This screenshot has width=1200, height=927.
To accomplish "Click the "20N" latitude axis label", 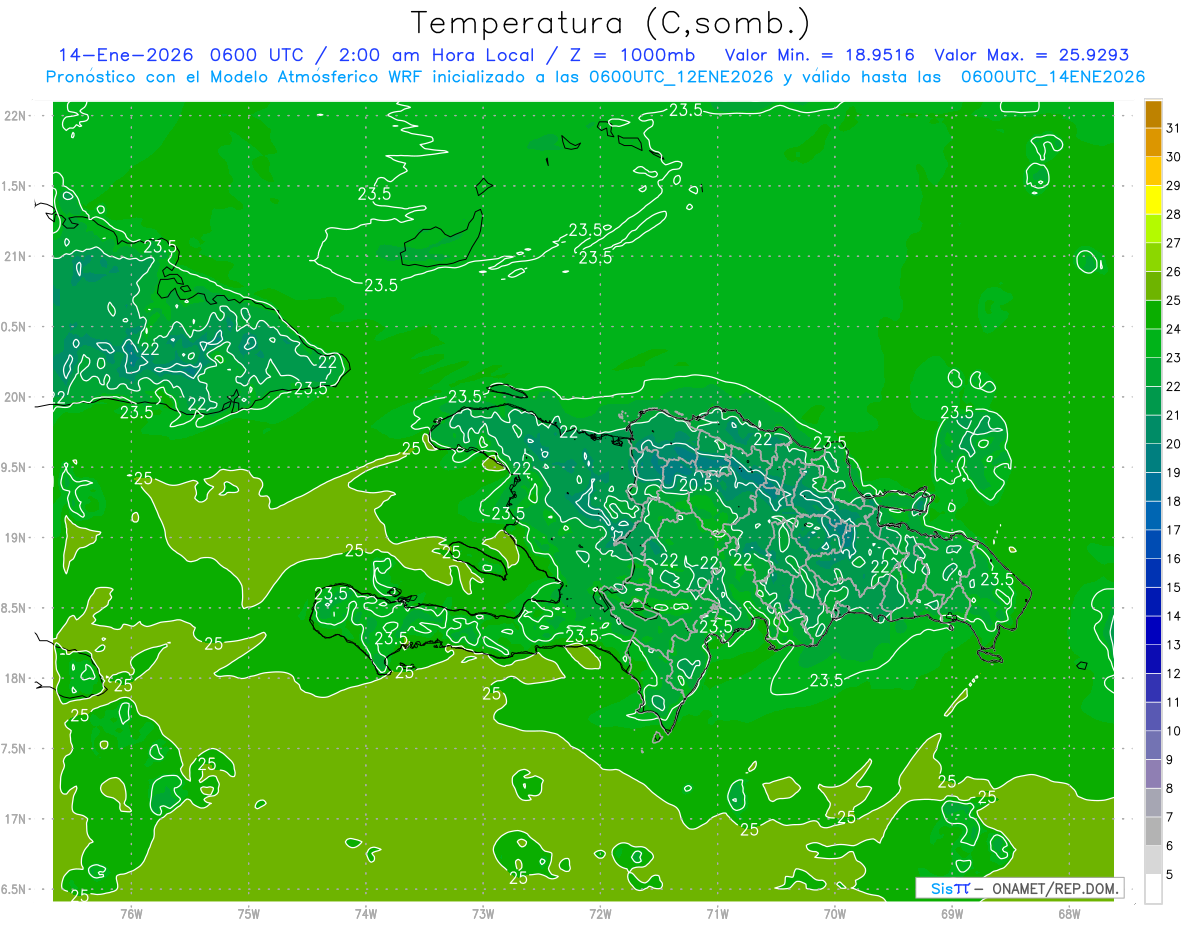I will click(x=16, y=397).
